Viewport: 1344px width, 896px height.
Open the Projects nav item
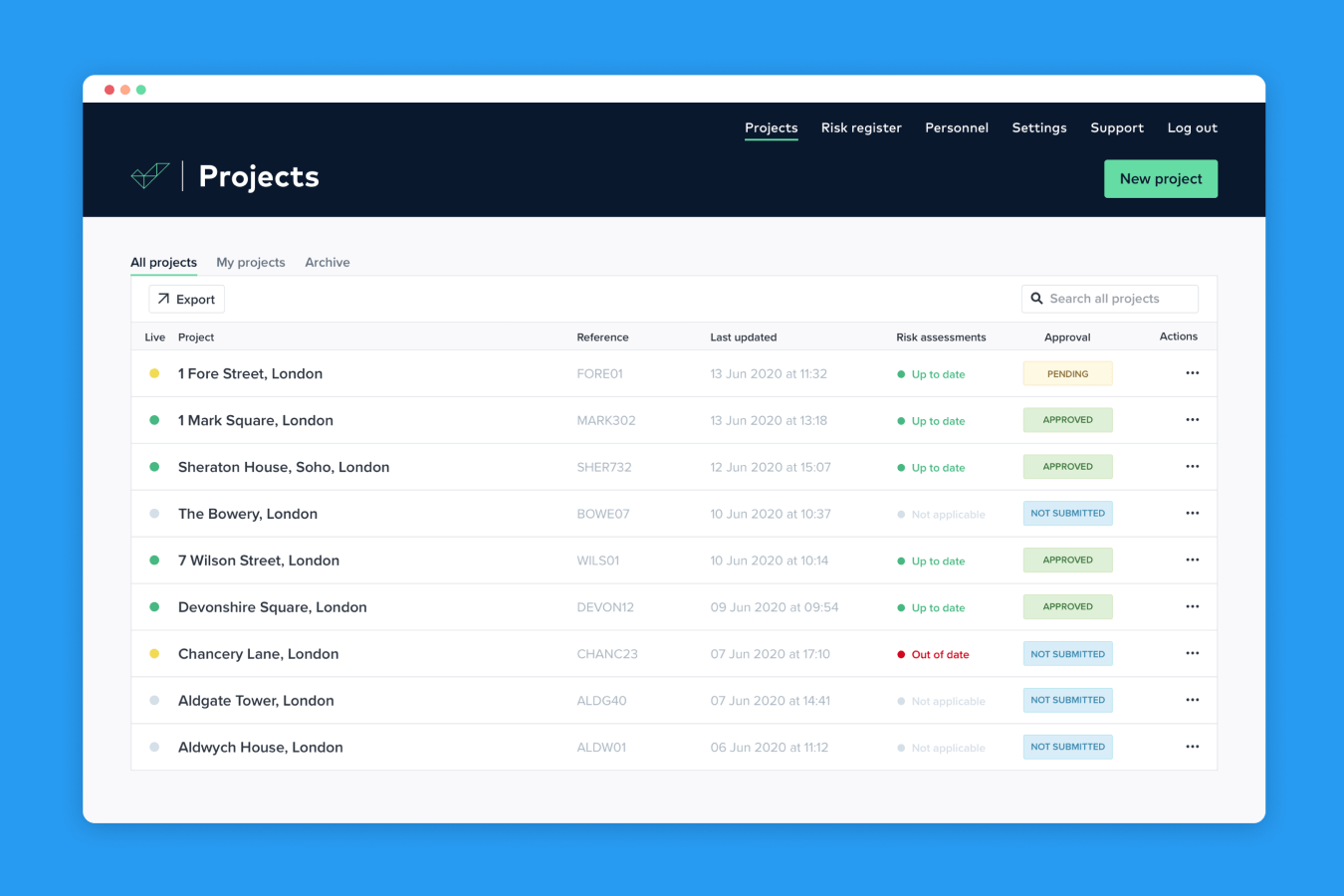click(772, 127)
